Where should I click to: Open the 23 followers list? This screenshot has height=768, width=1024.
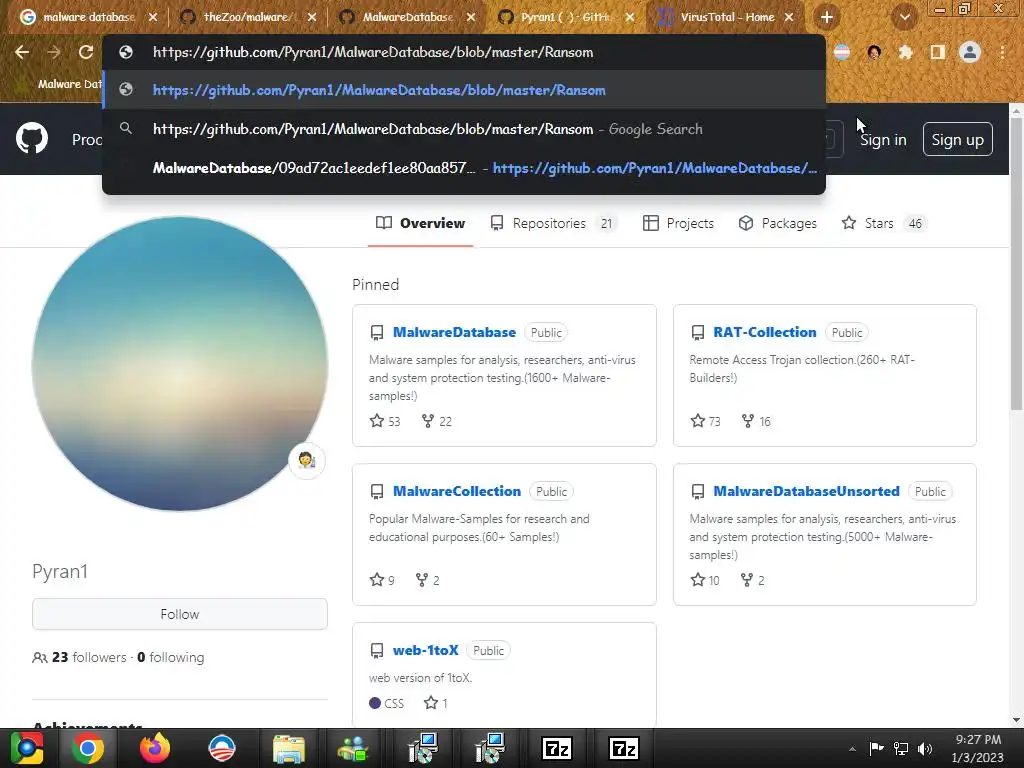(79, 657)
